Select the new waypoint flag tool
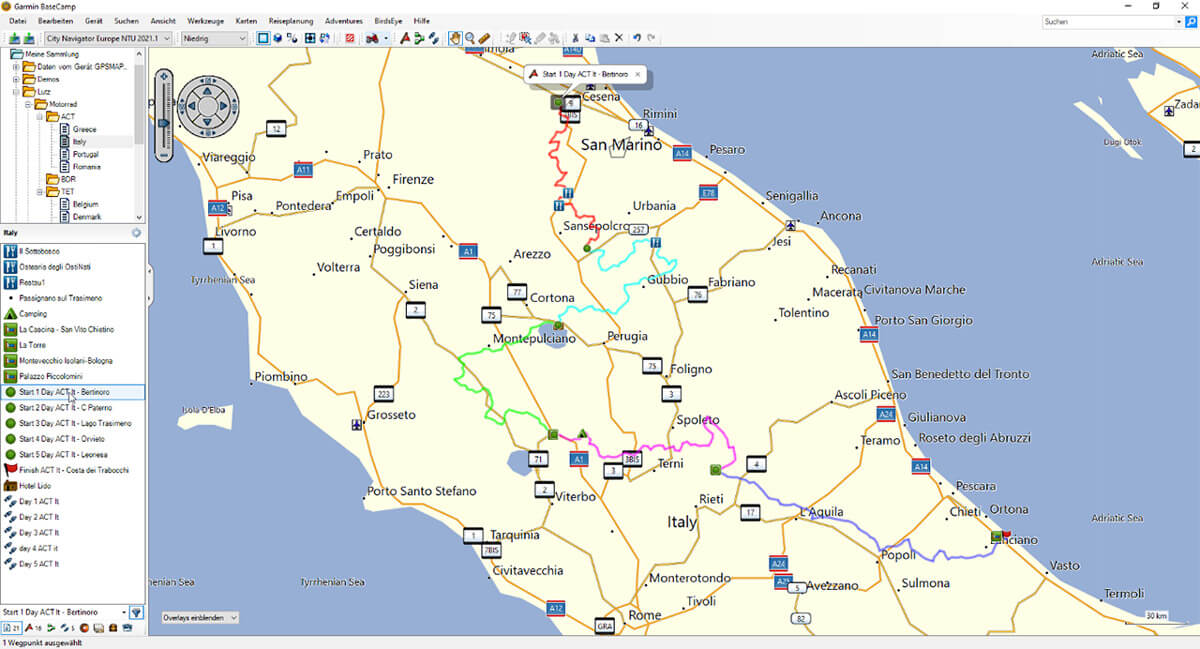Screen dimensions: 1200x649 (405, 38)
